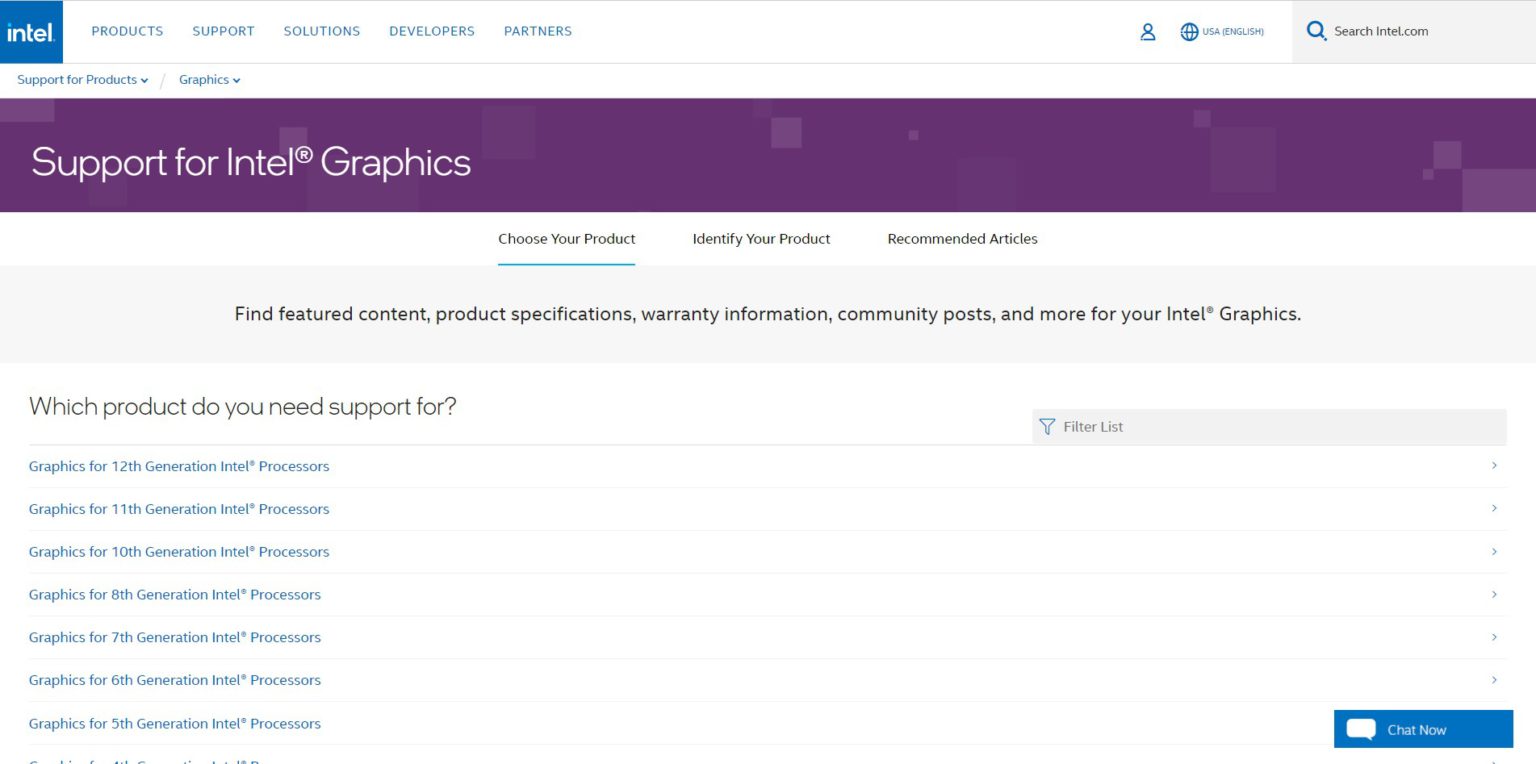The width and height of the screenshot is (1536, 764).
Task: Open the user account icon
Action: (x=1147, y=32)
